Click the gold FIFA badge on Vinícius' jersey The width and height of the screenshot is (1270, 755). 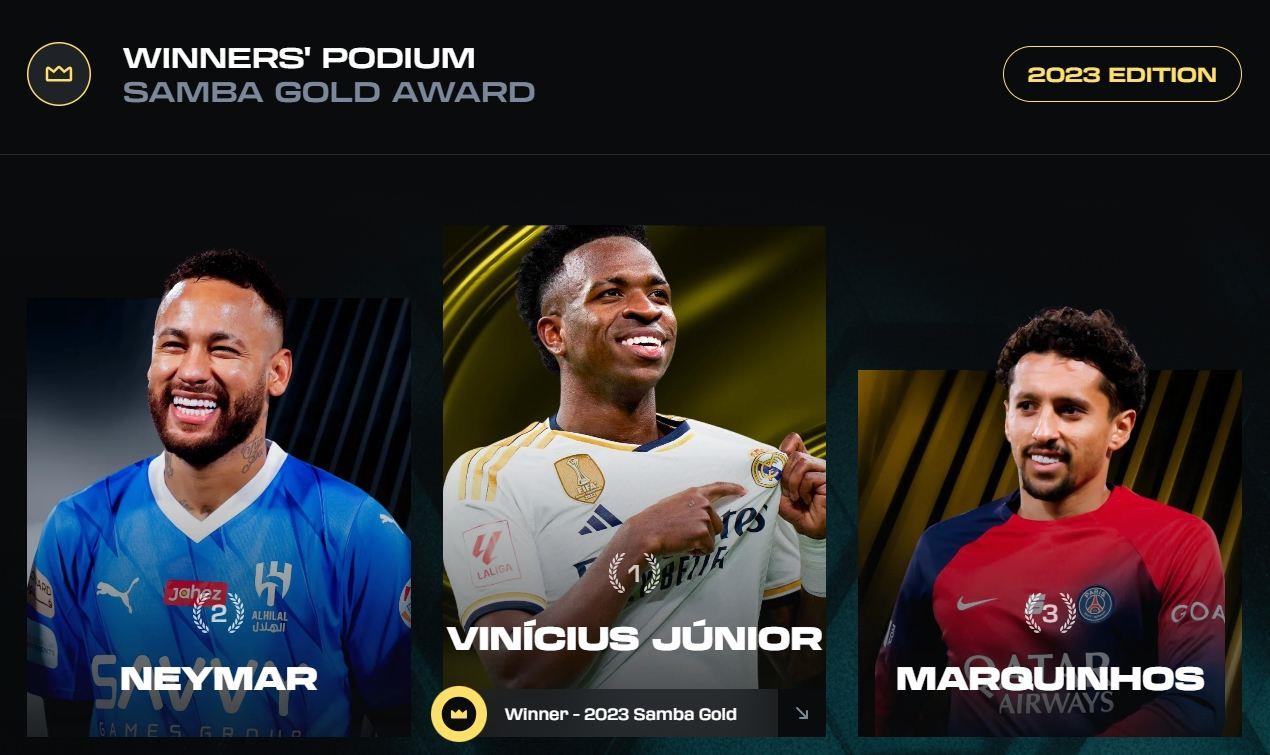[x=579, y=478]
